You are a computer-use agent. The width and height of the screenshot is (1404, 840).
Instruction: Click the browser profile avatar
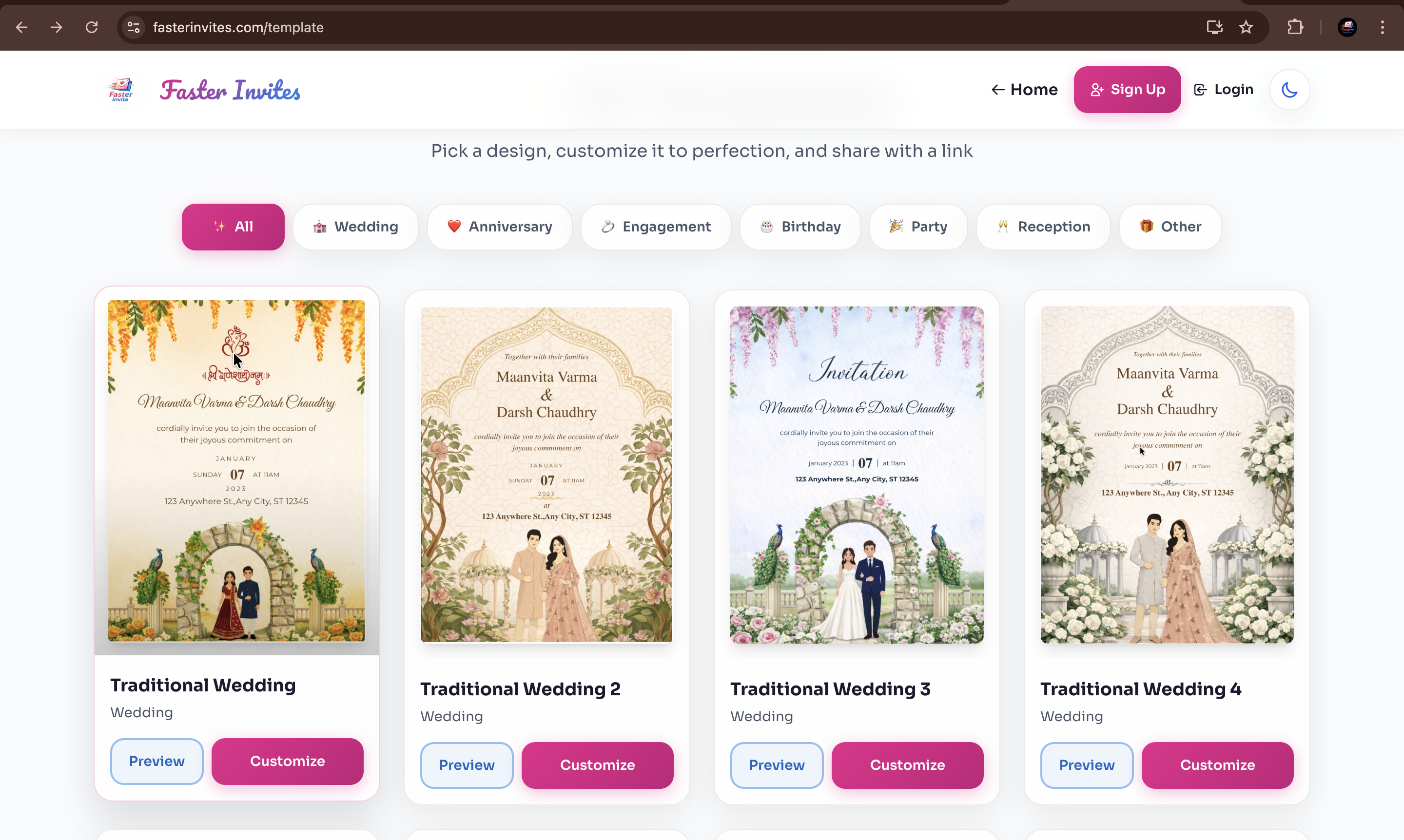click(1347, 27)
